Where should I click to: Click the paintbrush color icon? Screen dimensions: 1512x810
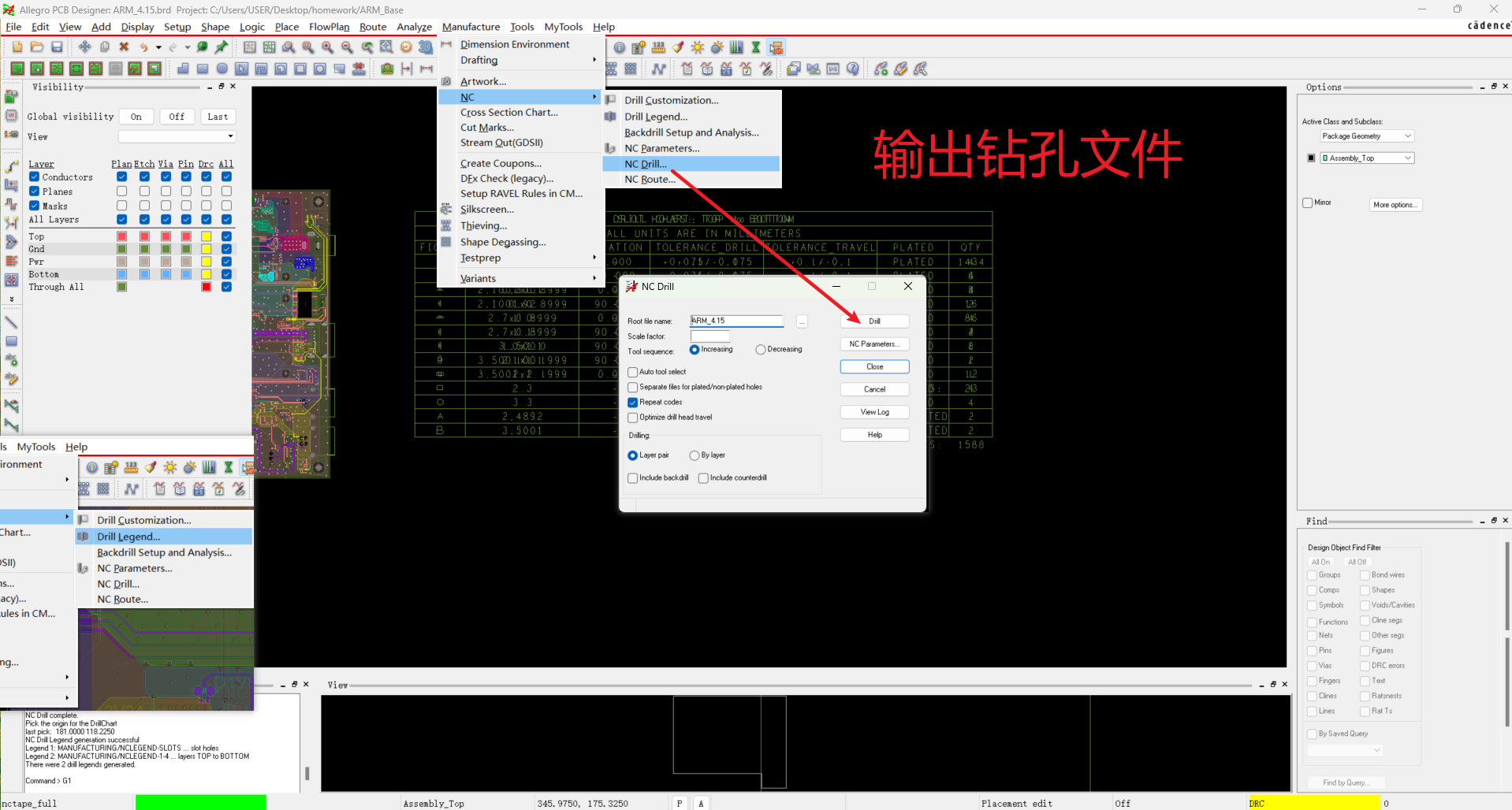pos(678,47)
